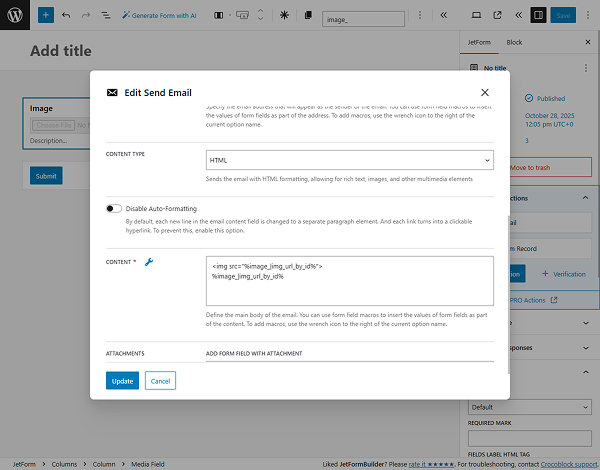Toggle the settings sidebar panel
Screen dimensions: 600x470
(x=538, y=15)
